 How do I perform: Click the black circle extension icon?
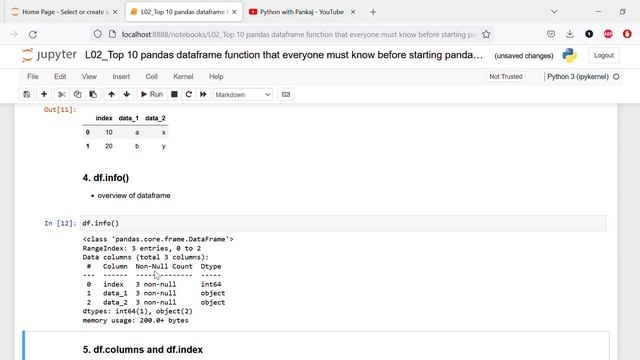click(x=589, y=34)
